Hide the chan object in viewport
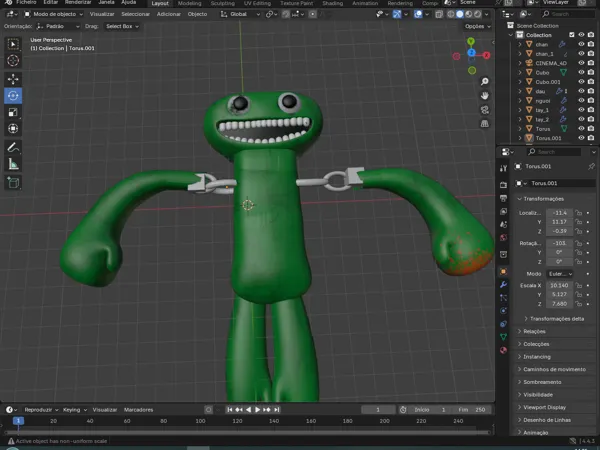Image resolution: width=600 pixels, height=450 pixels. point(581,44)
